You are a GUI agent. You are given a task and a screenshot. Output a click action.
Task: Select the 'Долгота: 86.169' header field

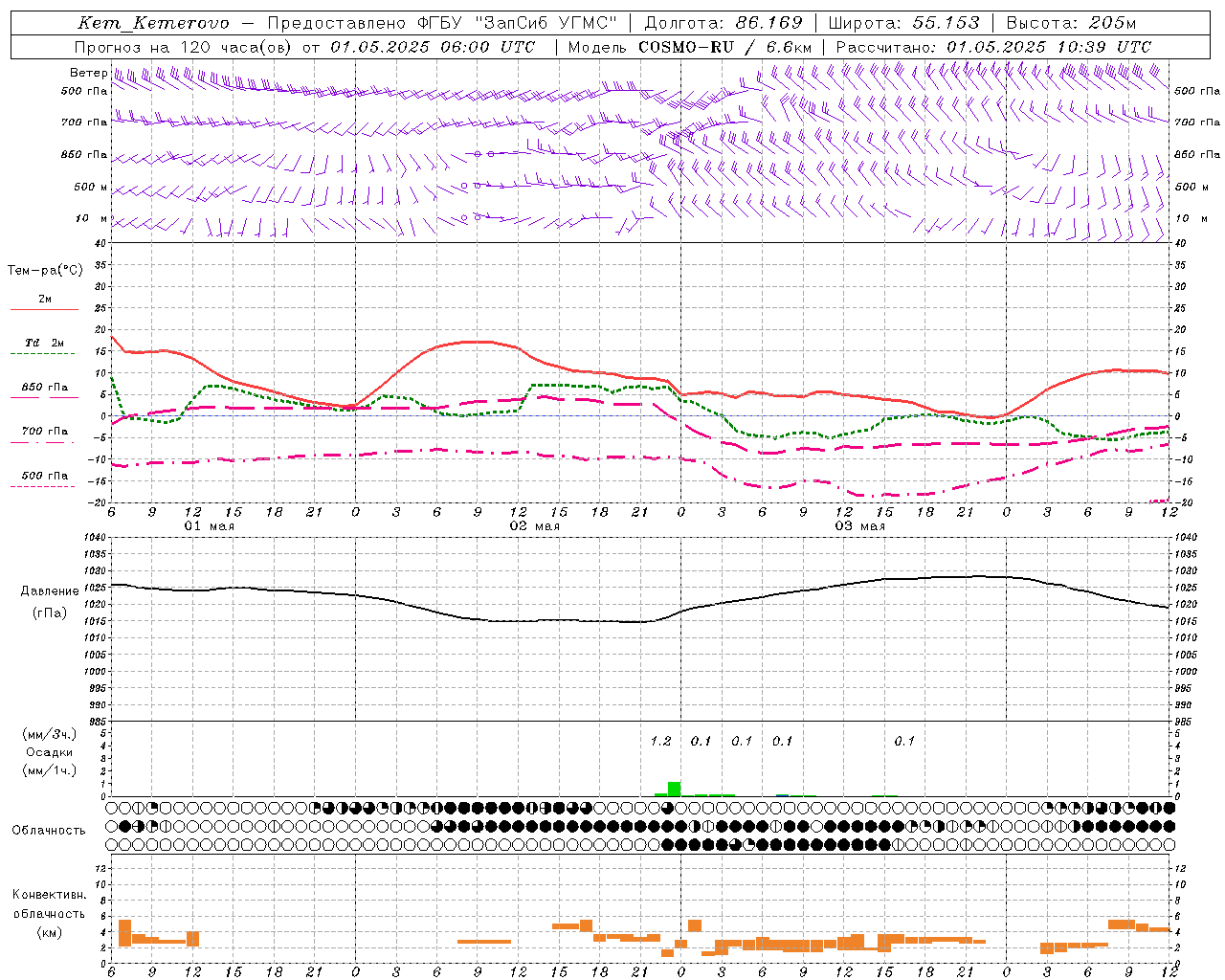(x=724, y=23)
